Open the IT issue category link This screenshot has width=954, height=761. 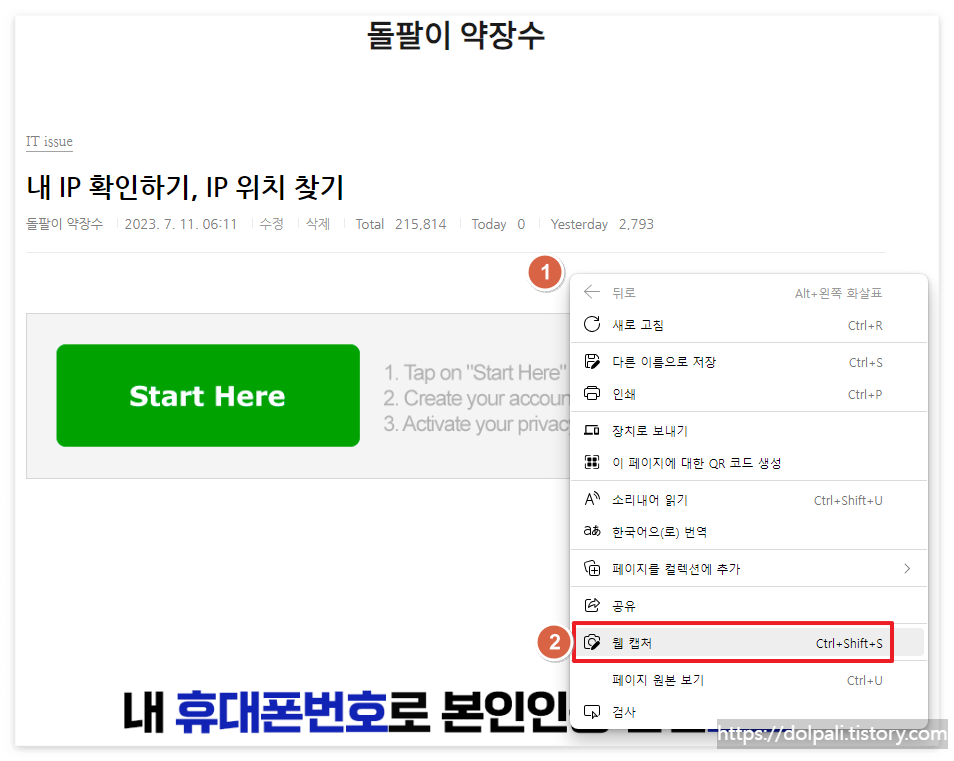tap(49, 141)
